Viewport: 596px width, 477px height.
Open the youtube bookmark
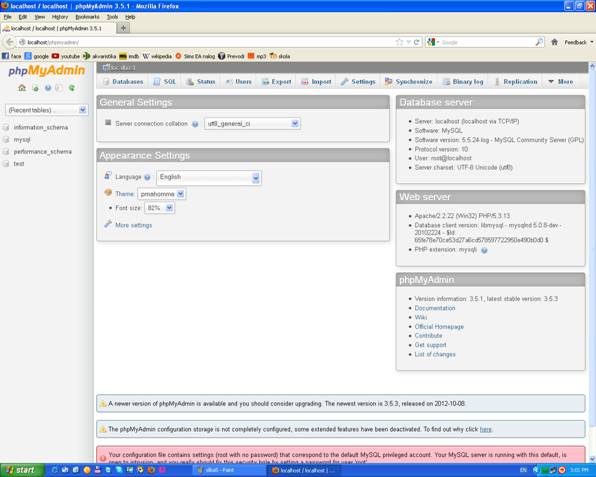click(x=66, y=56)
